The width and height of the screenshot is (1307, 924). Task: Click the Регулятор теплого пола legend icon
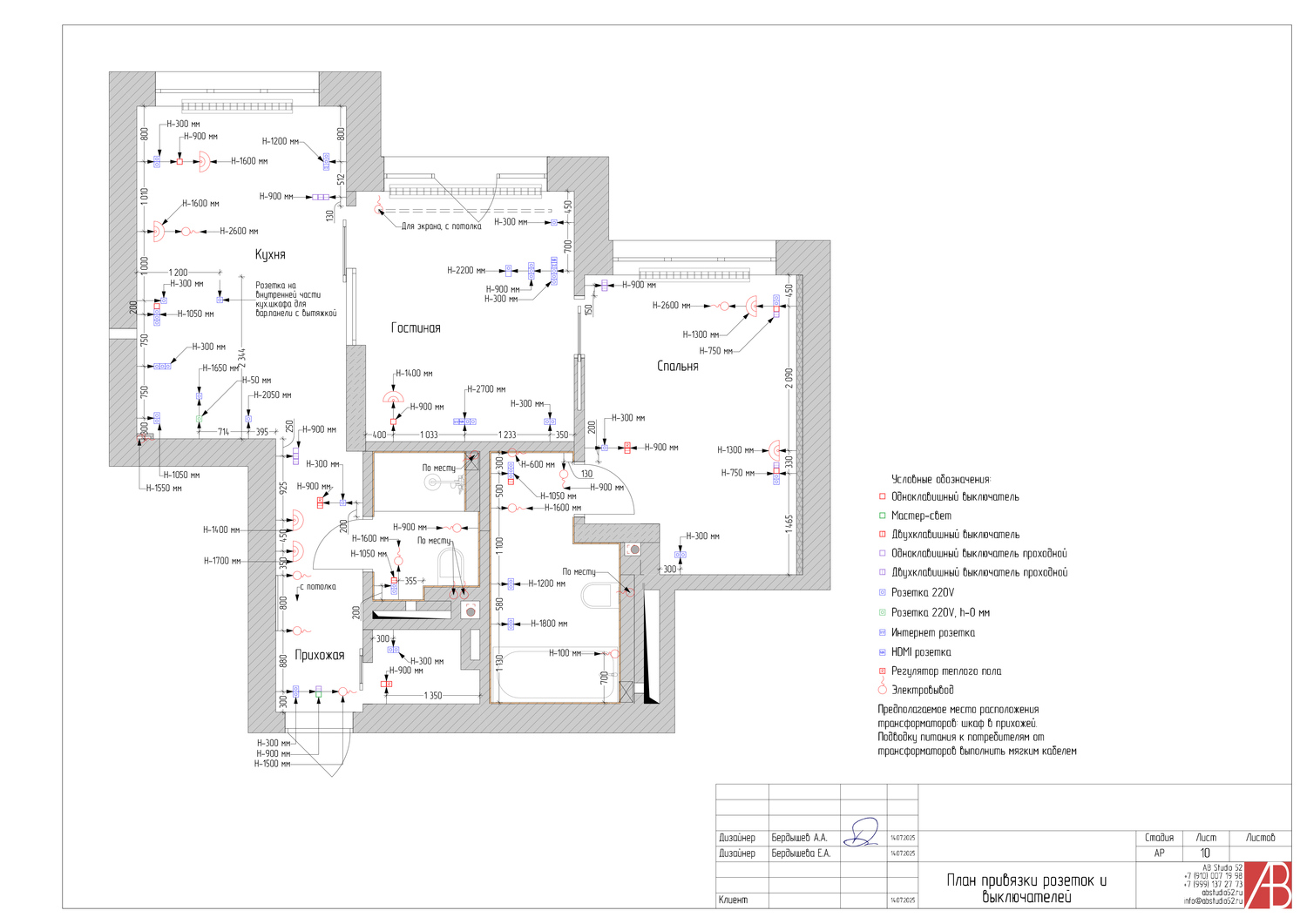coord(882,671)
